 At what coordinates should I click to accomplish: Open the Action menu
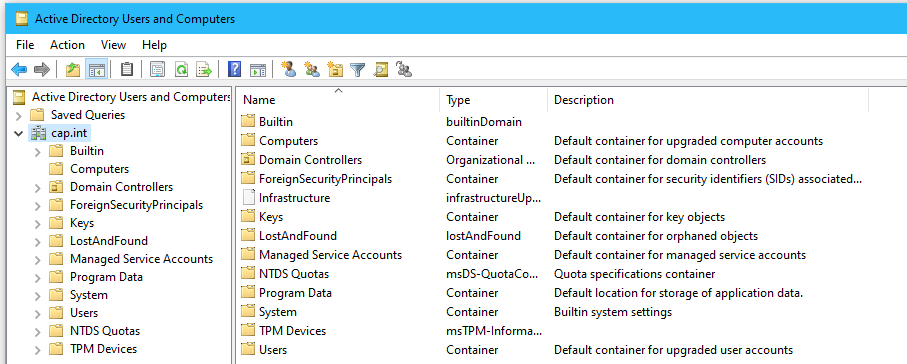pyautogui.click(x=67, y=45)
